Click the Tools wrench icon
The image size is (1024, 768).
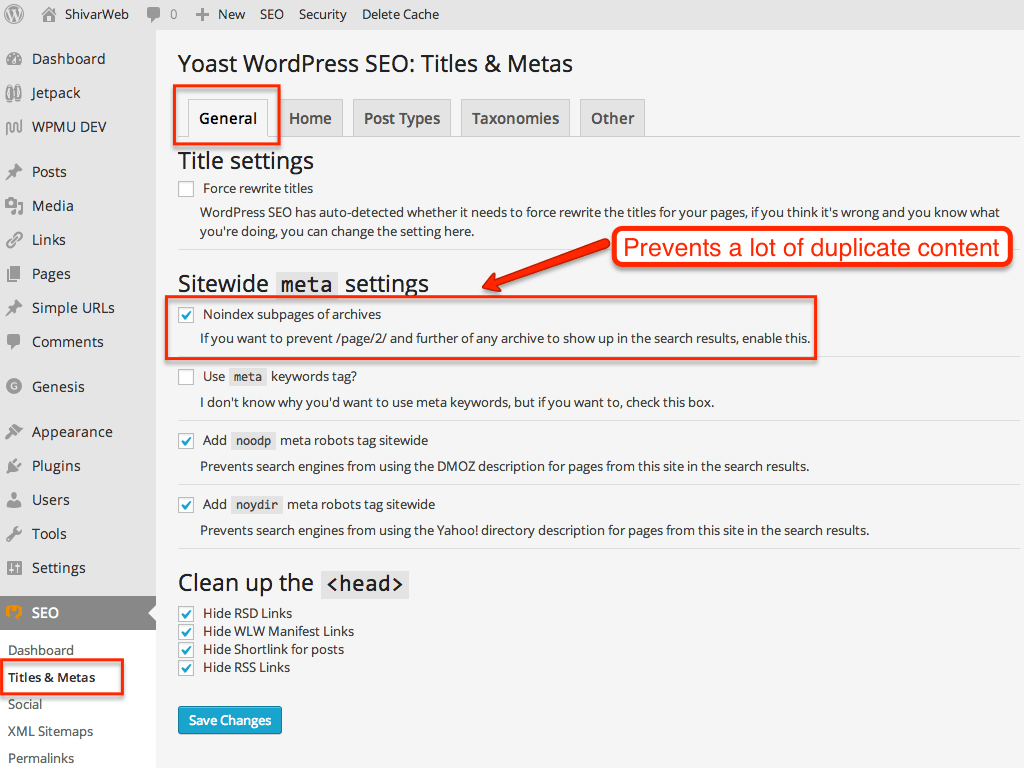pyautogui.click(x=14, y=534)
